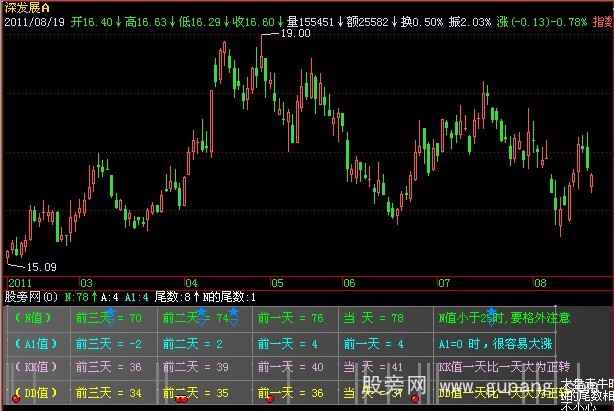Image resolution: width=614 pixels, height=411 pixels.
Task: Click the A:4 indicator value
Action: tap(109, 297)
